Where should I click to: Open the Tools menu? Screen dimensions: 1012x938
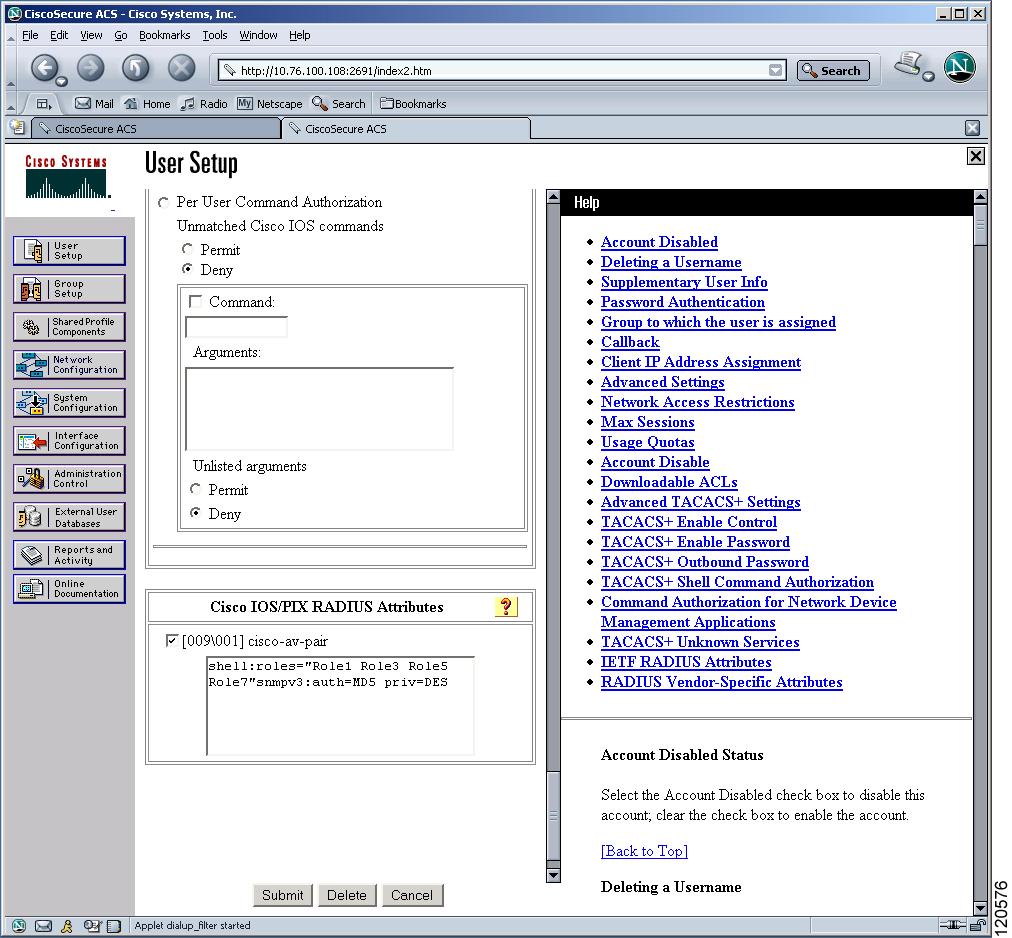[214, 35]
